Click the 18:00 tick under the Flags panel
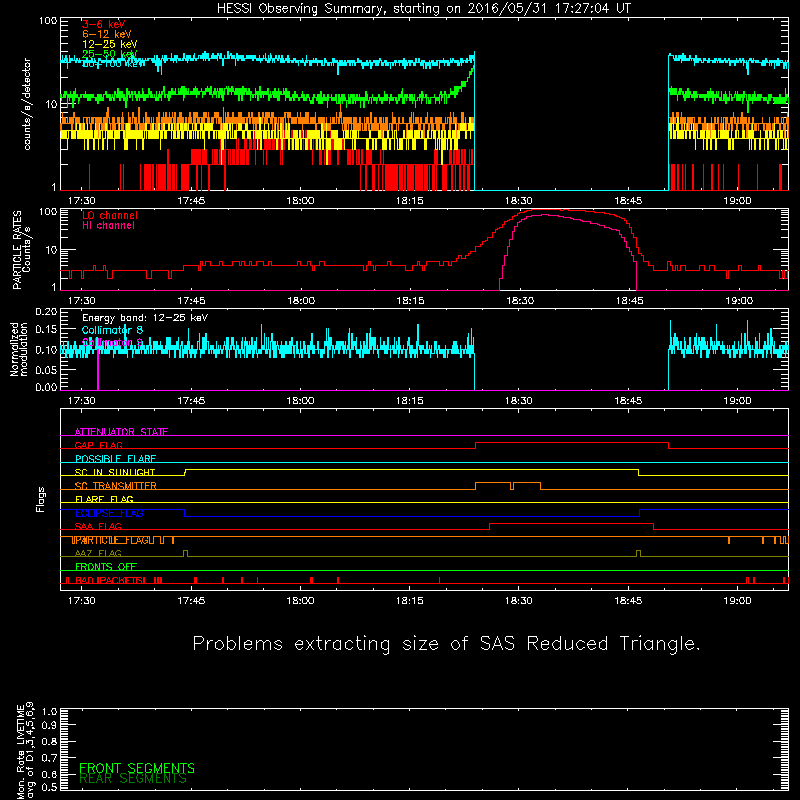800x800 pixels. point(300,601)
